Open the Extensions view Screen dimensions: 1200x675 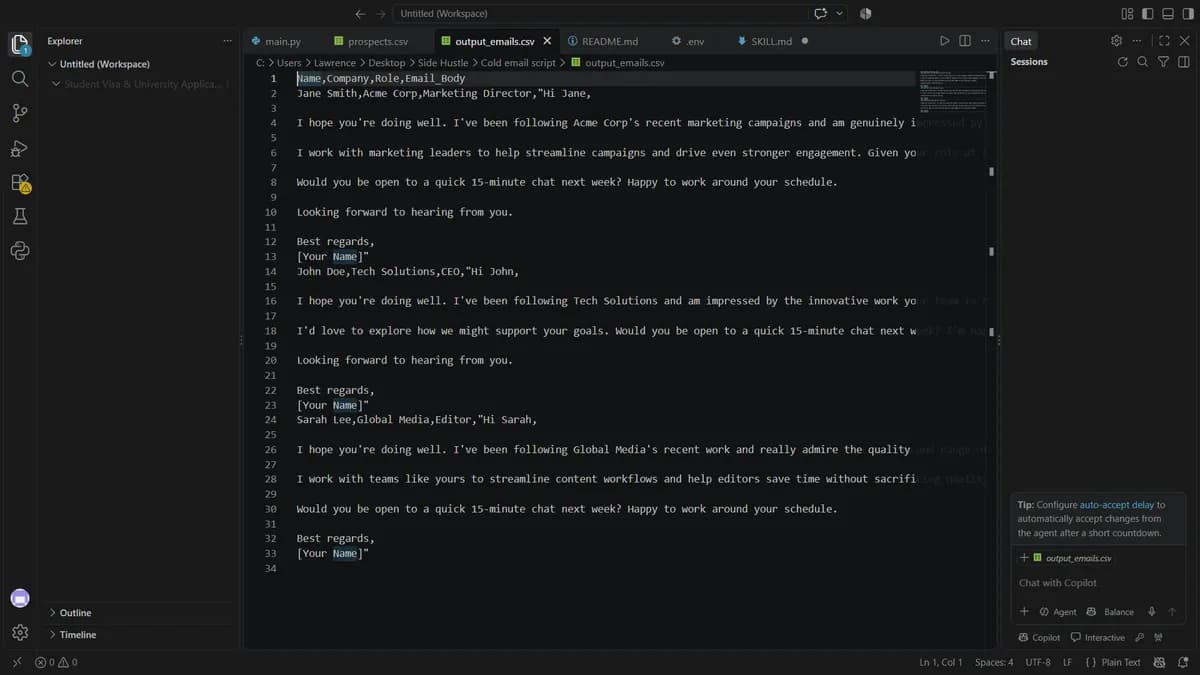coord(20,183)
